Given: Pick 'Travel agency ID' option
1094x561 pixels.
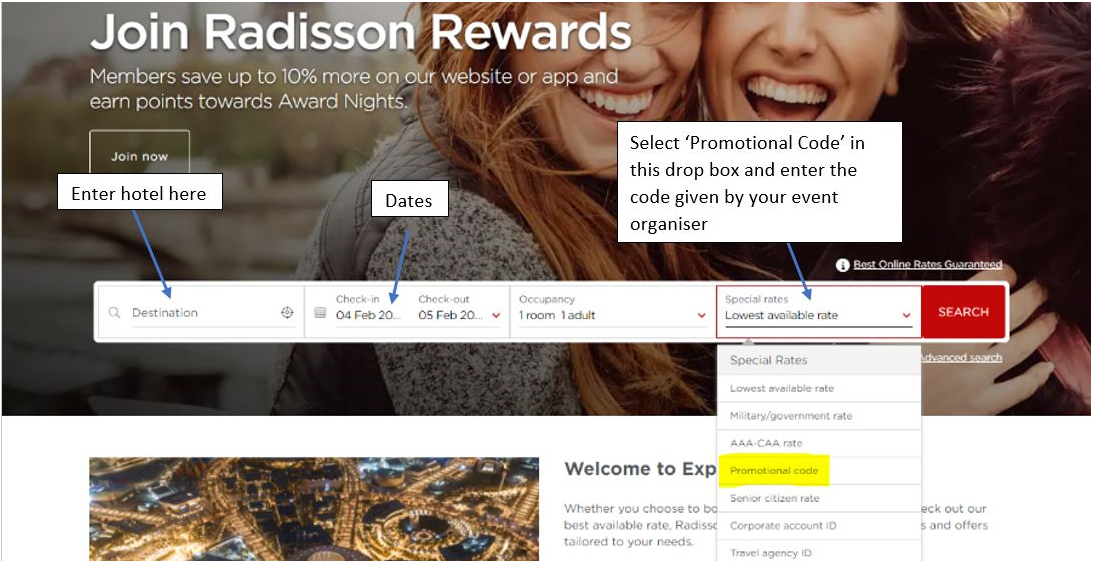Looking at the screenshot, I should coord(770,553).
